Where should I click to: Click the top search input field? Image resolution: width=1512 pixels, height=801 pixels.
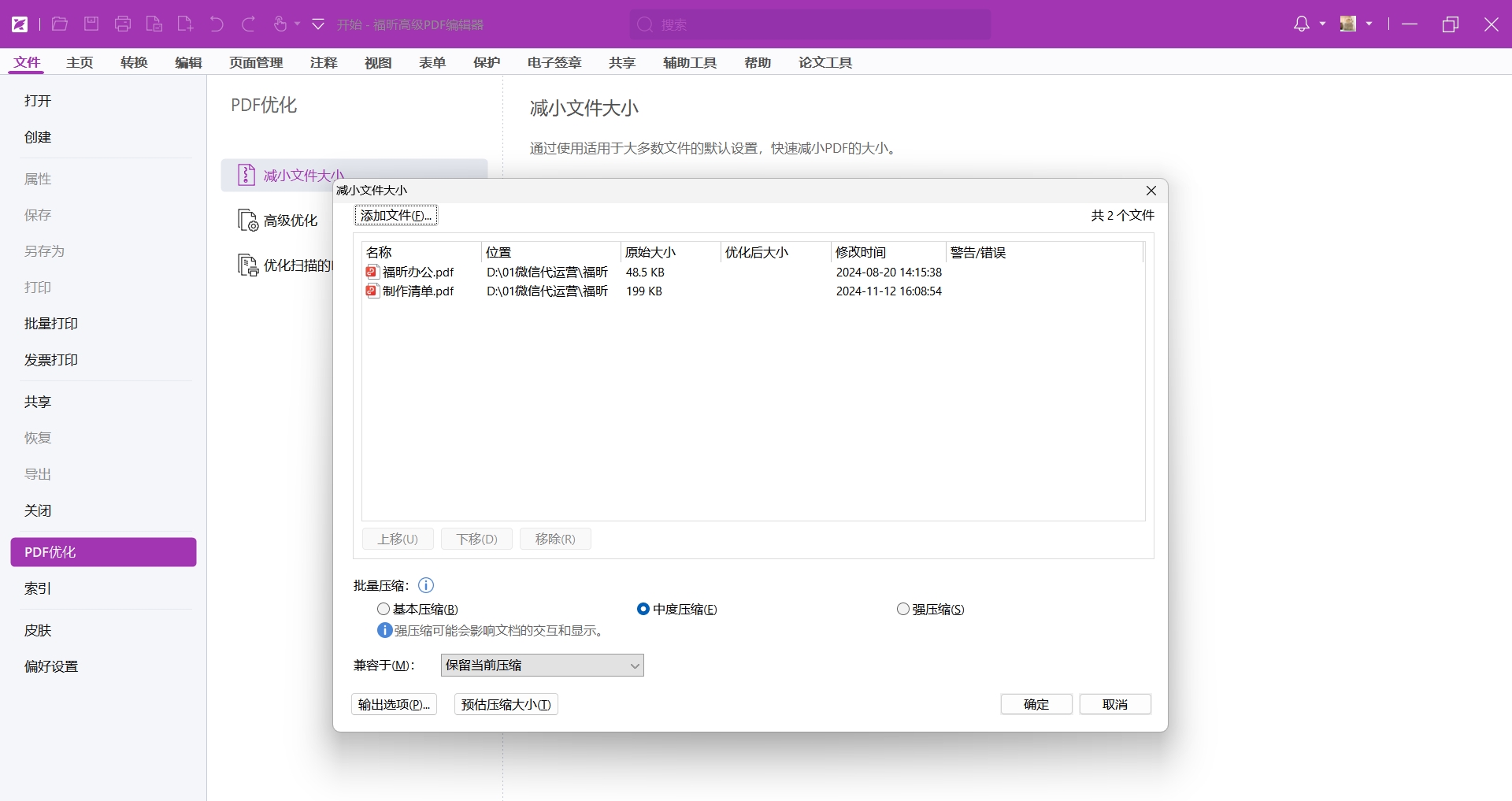pos(811,24)
